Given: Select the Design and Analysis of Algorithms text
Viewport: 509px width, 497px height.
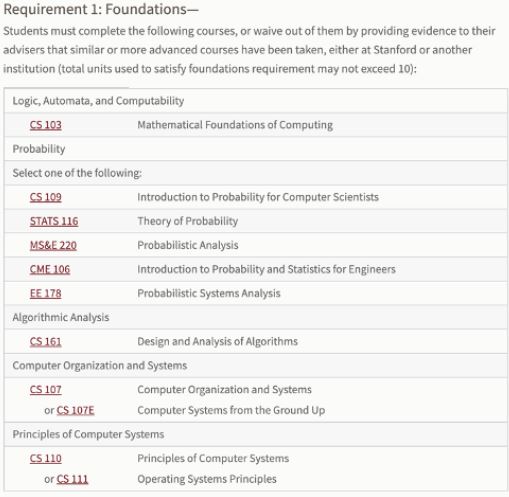Looking at the screenshot, I should (x=217, y=341).
